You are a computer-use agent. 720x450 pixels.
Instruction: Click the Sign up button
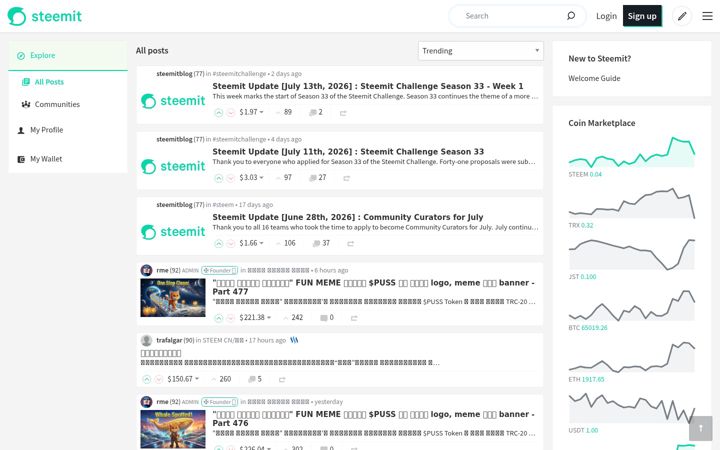[642, 16]
